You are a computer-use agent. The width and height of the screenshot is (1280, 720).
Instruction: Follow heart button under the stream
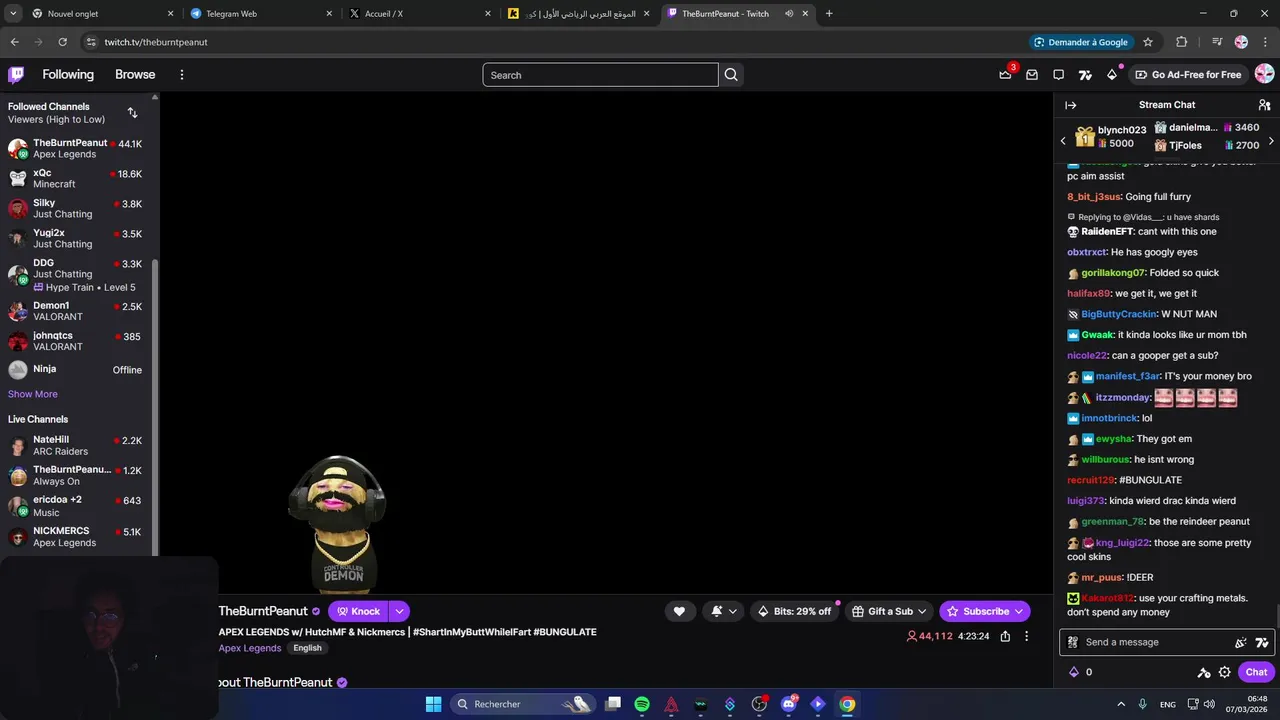679,611
